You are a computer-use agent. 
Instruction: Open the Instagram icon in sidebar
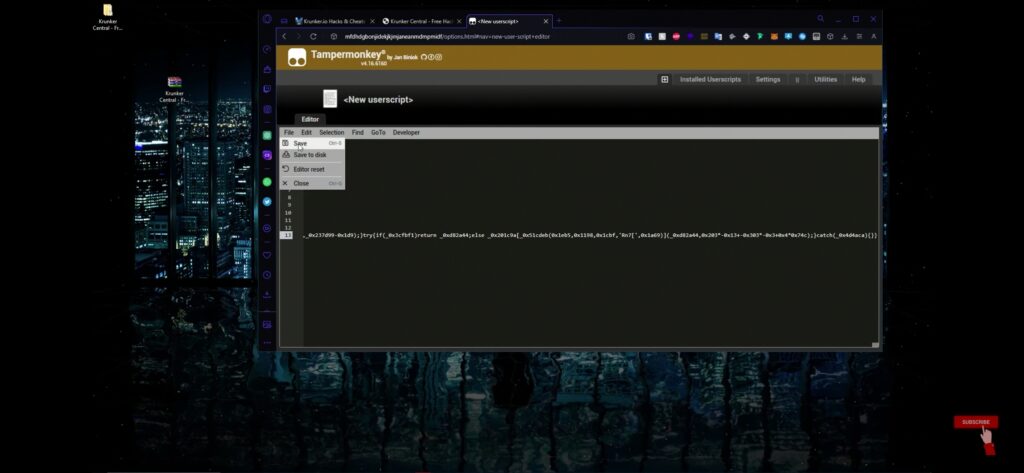coord(267,109)
